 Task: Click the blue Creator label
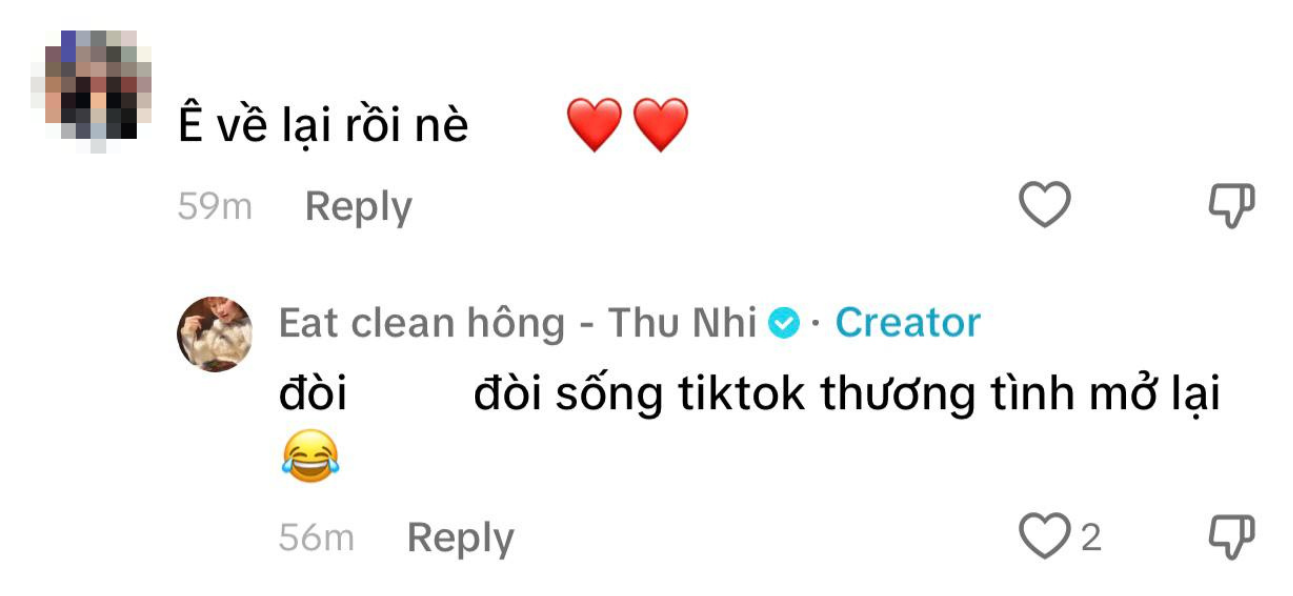pos(908,323)
